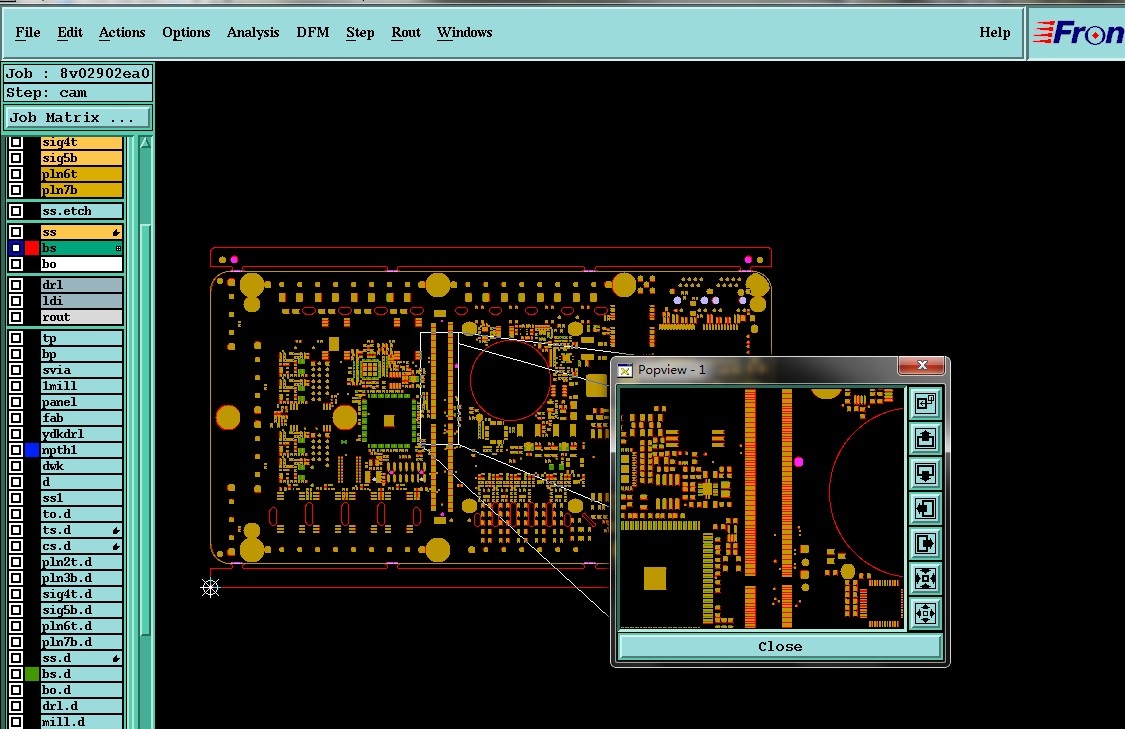Select the bo layer name
The height and width of the screenshot is (729, 1125).
81,264
